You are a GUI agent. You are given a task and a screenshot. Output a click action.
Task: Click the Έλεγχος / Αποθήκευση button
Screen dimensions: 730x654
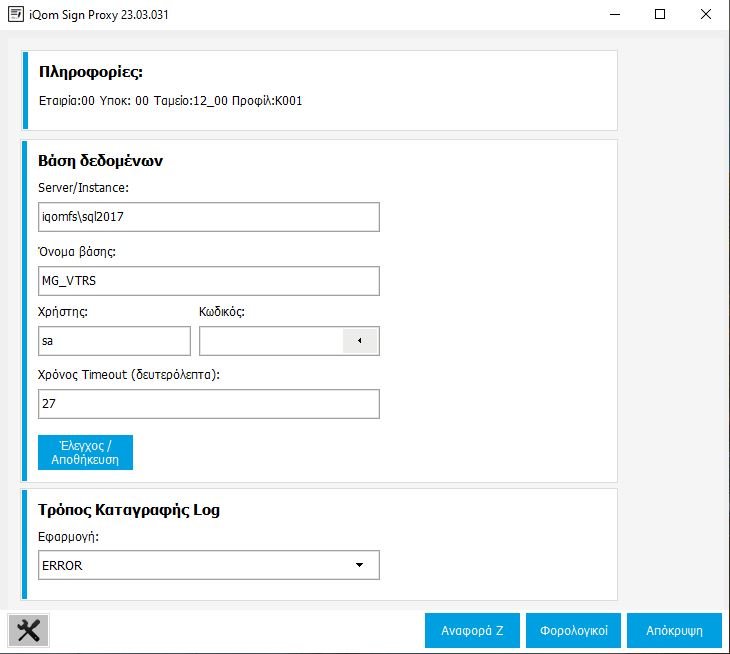[x=85, y=452]
